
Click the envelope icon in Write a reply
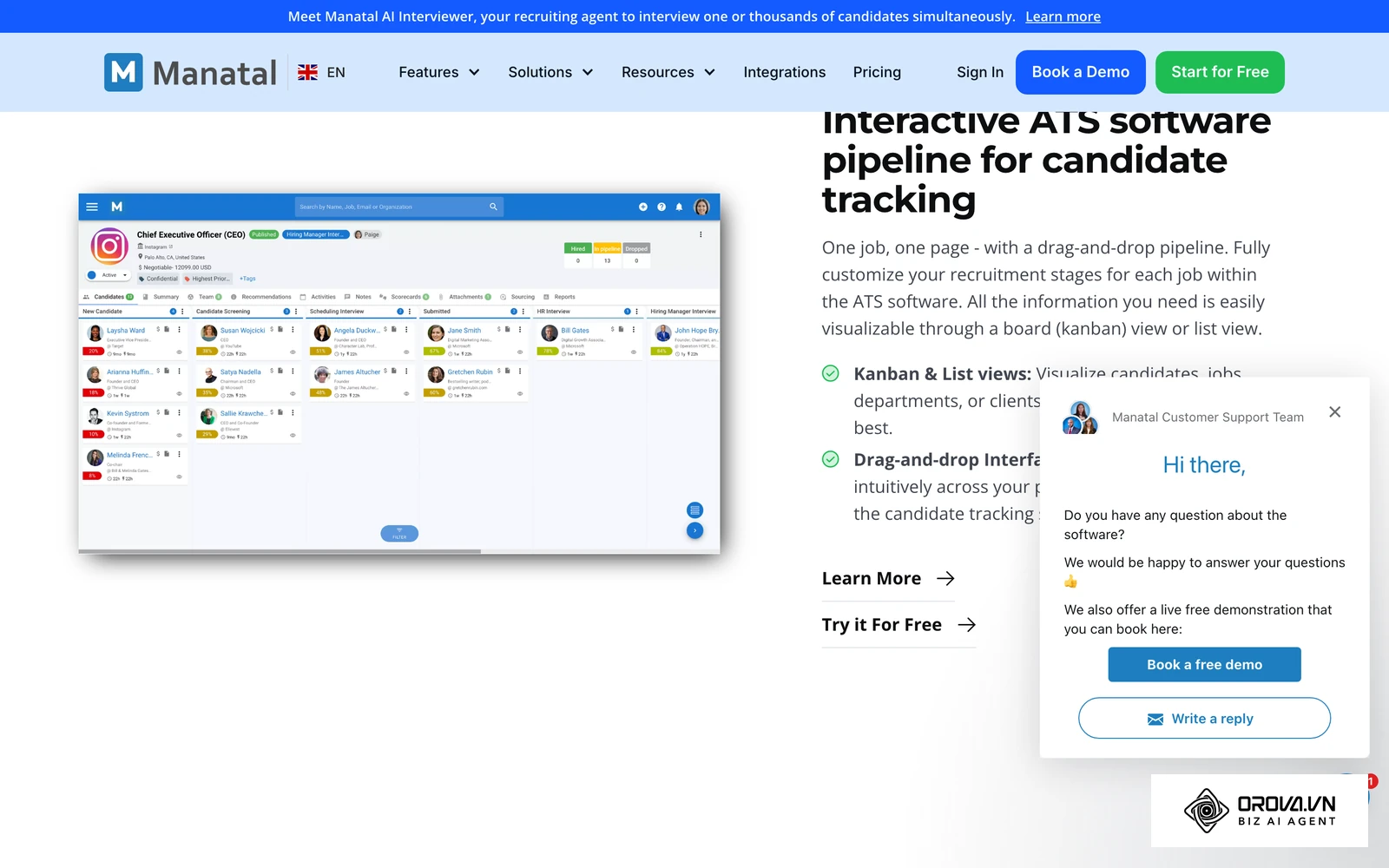pyautogui.click(x=1155, y=719)
